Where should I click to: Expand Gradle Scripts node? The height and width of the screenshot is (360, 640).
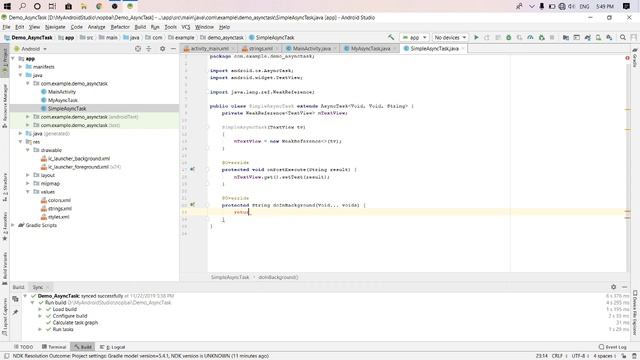click(13, 225)
